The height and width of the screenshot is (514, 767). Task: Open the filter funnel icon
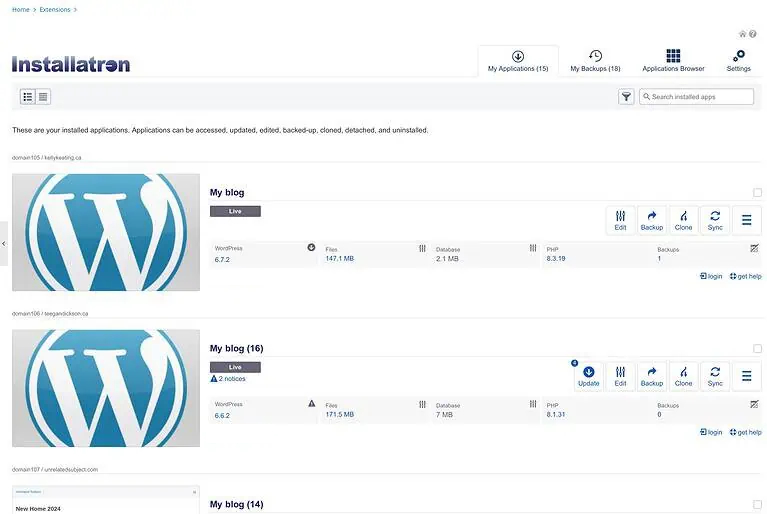(x=626, y=97)
